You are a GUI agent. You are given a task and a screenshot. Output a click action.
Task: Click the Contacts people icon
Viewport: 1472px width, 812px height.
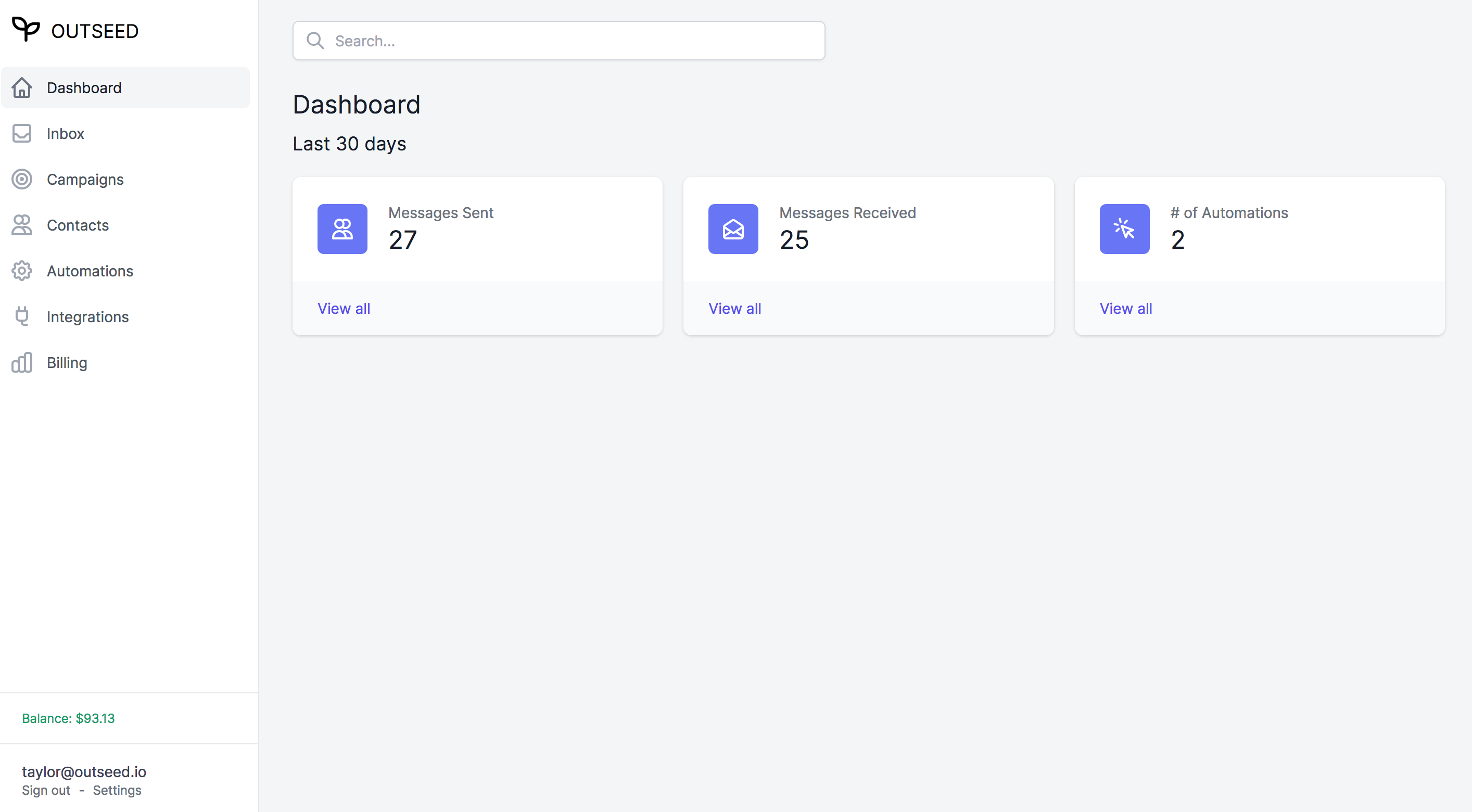22,225
